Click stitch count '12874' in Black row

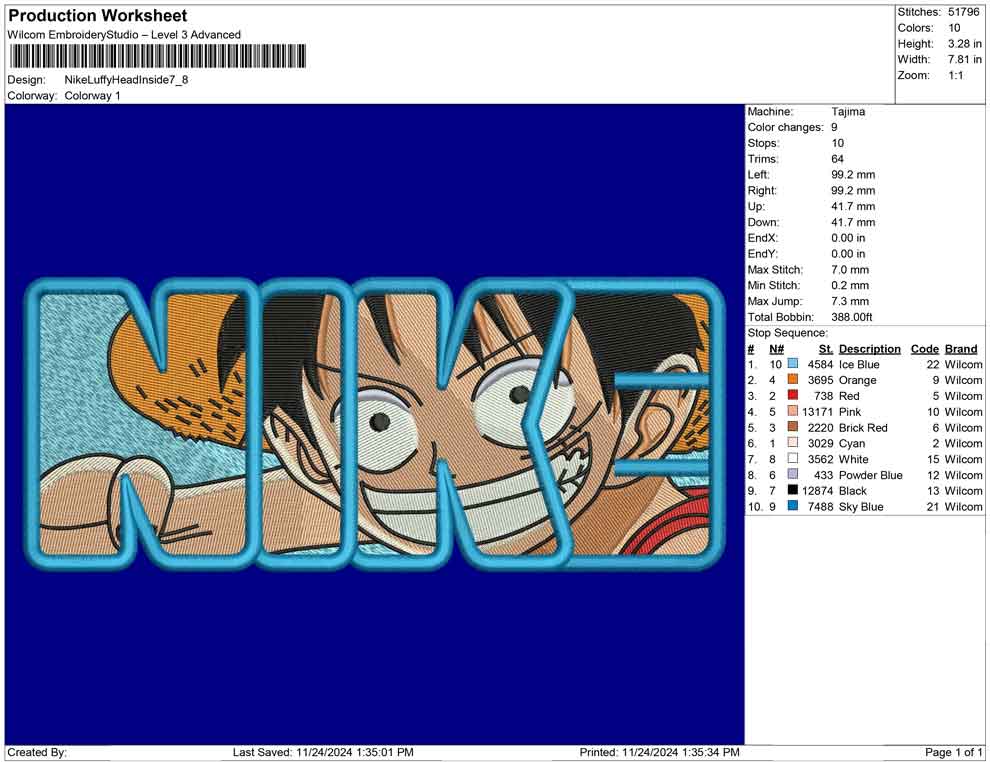tap(818, 491)
